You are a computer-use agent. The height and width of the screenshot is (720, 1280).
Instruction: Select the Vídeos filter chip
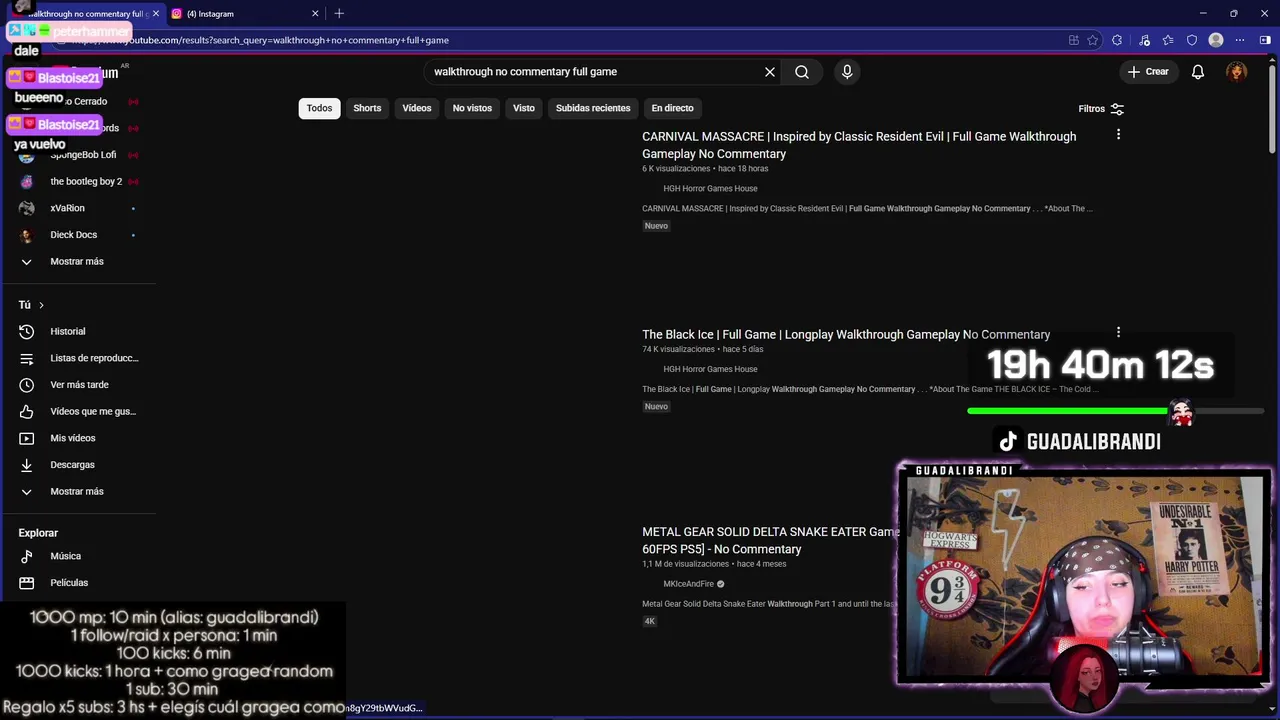(417, 108)
